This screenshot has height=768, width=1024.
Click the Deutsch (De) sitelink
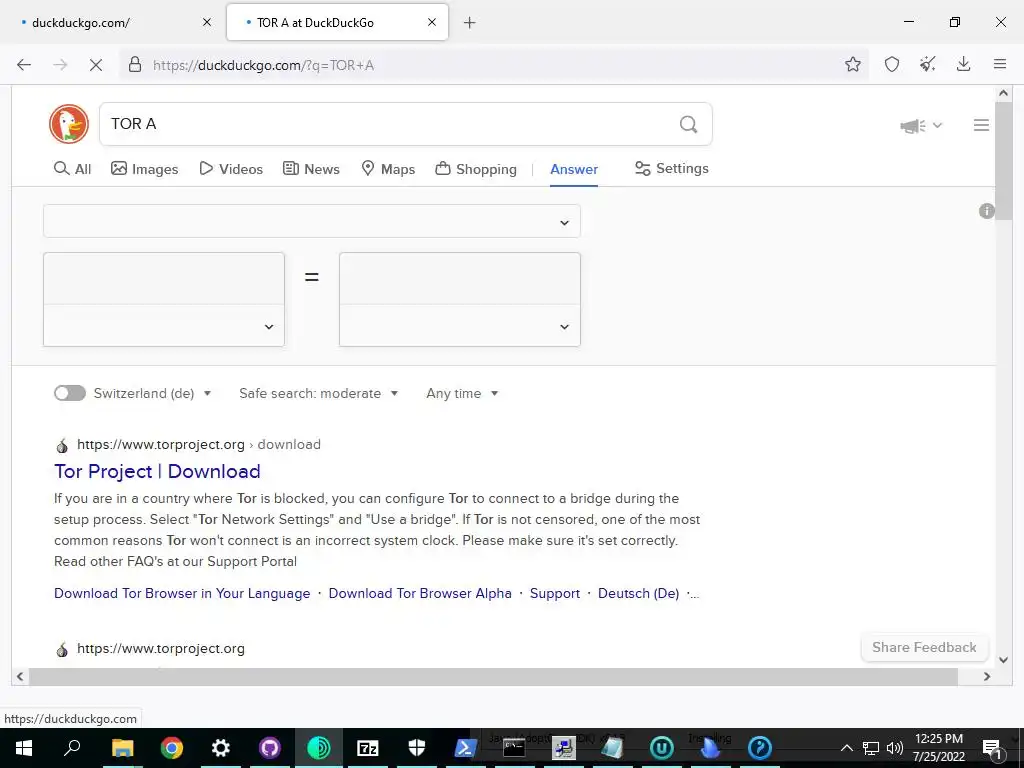(638, 594)
